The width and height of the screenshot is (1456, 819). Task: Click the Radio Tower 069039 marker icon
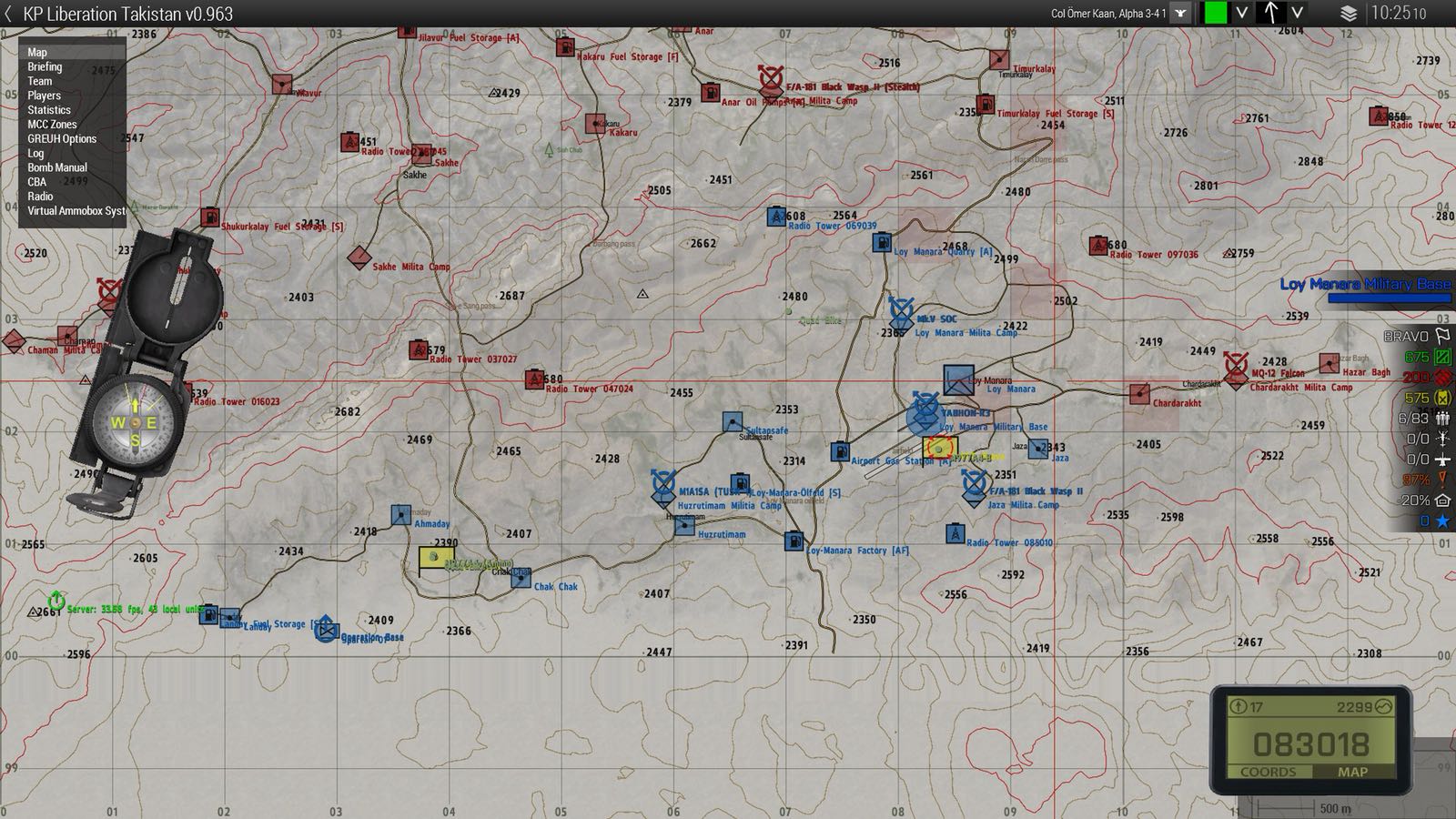tap(776, 217)
